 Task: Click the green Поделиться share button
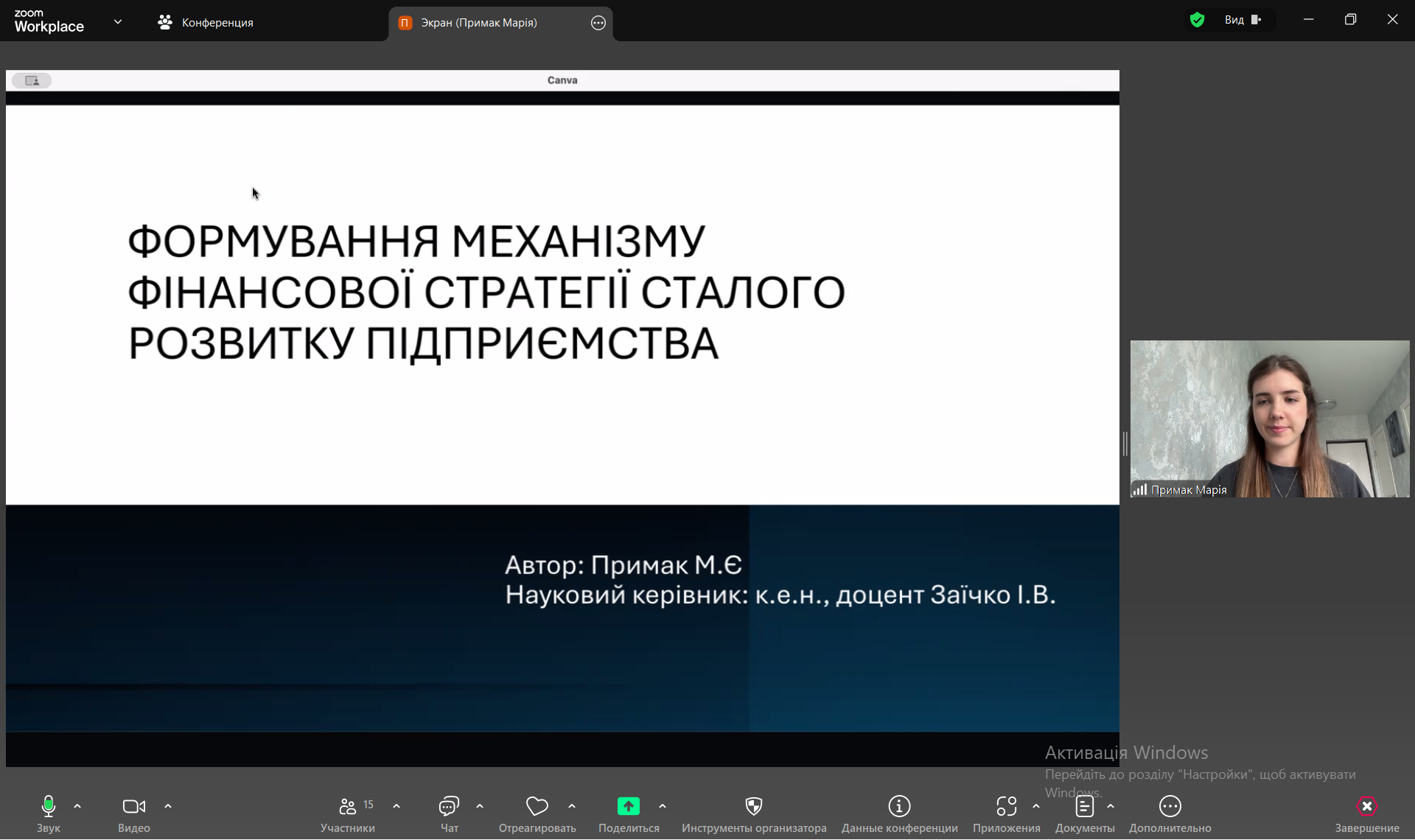(628, 807)
